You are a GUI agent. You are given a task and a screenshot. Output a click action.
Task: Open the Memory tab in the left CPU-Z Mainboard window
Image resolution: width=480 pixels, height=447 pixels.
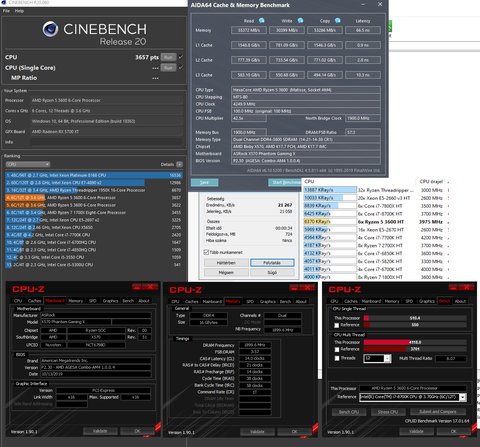coord(76,301)
